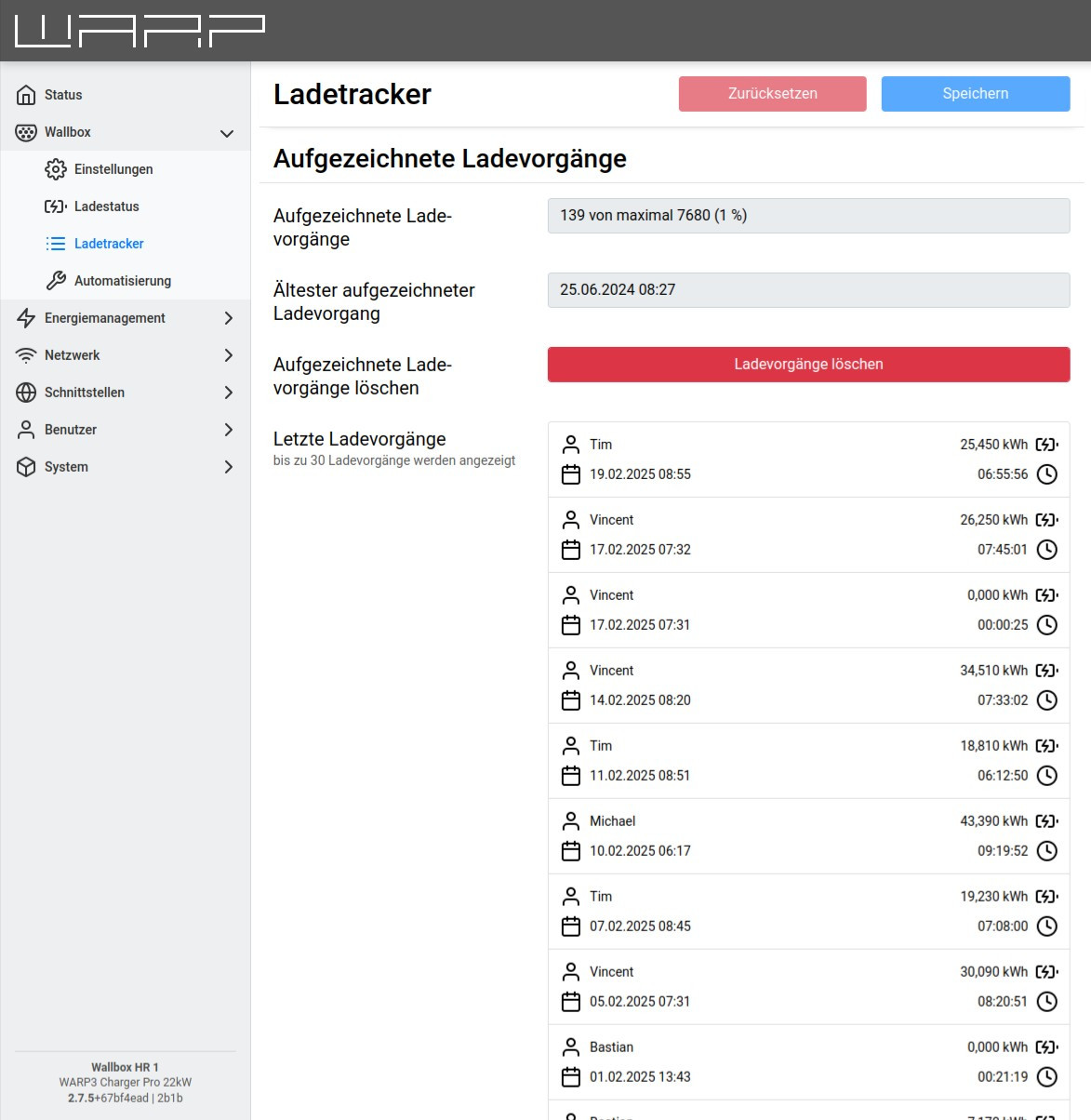1091x1120 pixels.
Task: Click the red Ladevorgänge löschen button
Action: pos(808,365)
